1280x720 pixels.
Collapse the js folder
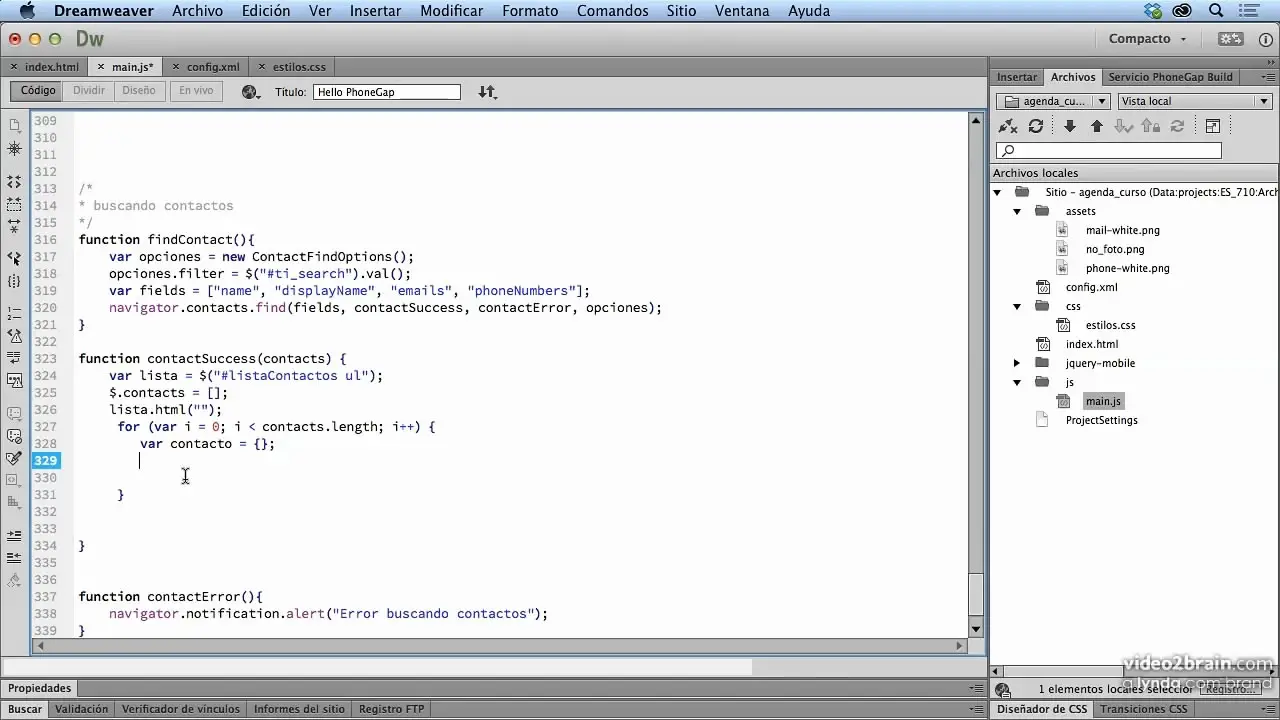coord(1017,382)
